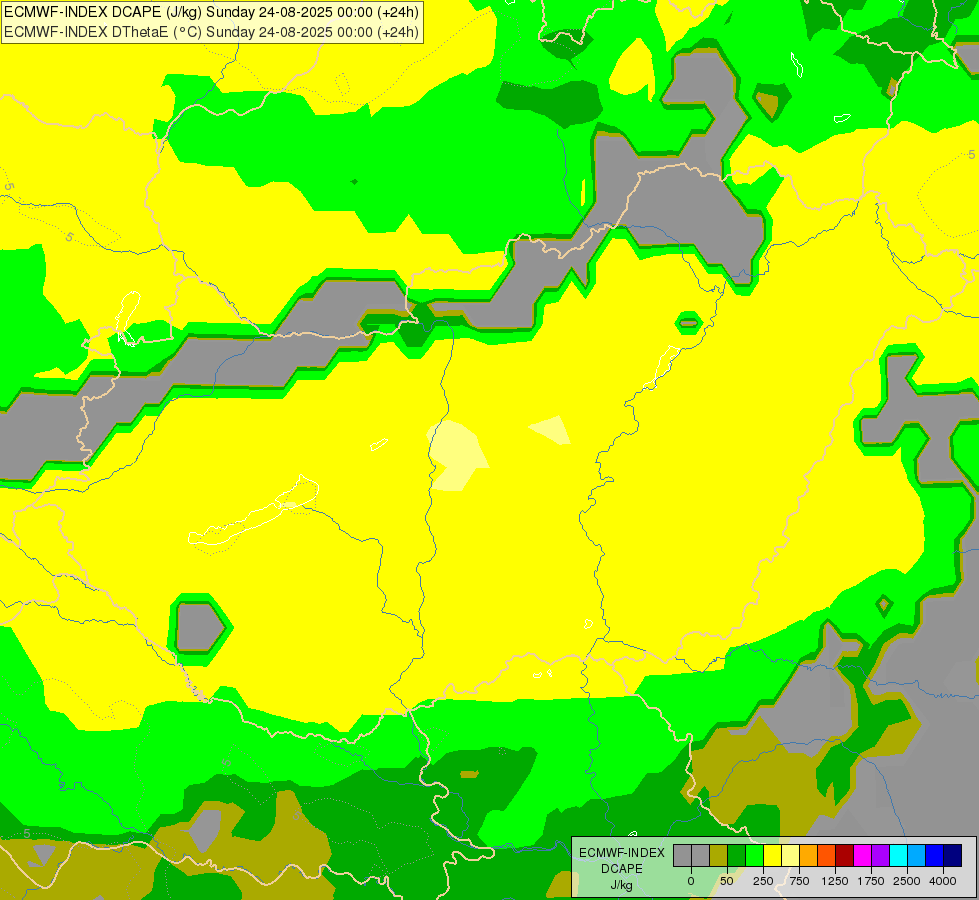979x900 pixels.
Task: Select the purple legend swatch
Action: [880, 855]
